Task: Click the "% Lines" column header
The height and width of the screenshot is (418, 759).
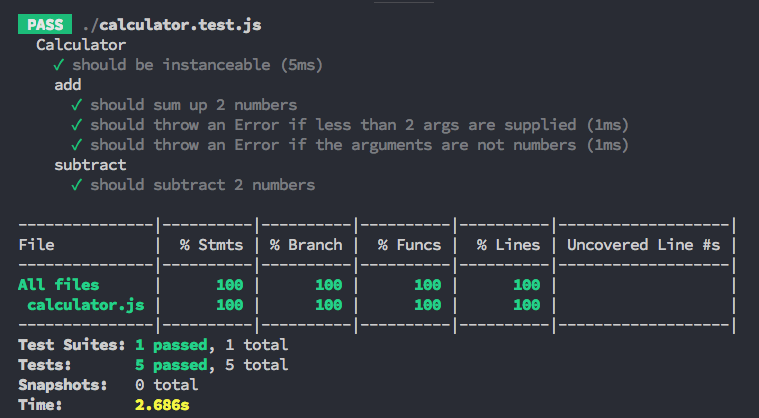Action: (508, 245)
